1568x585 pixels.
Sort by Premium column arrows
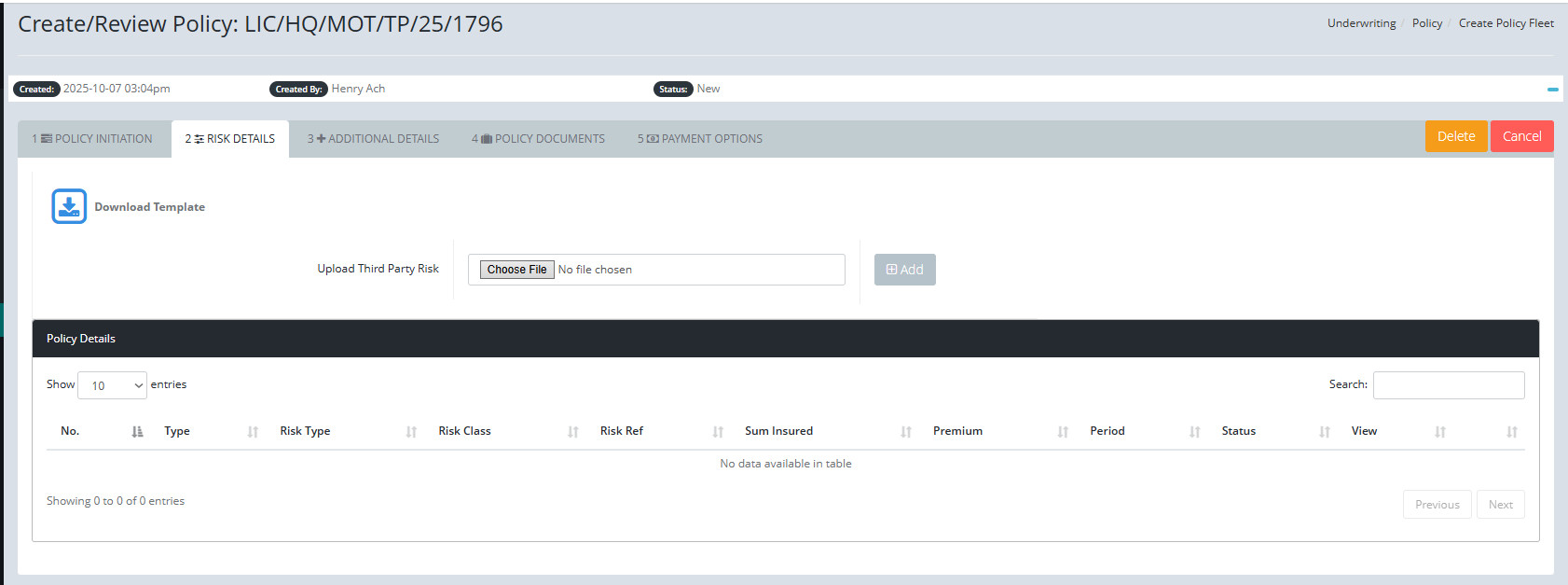1063,432
